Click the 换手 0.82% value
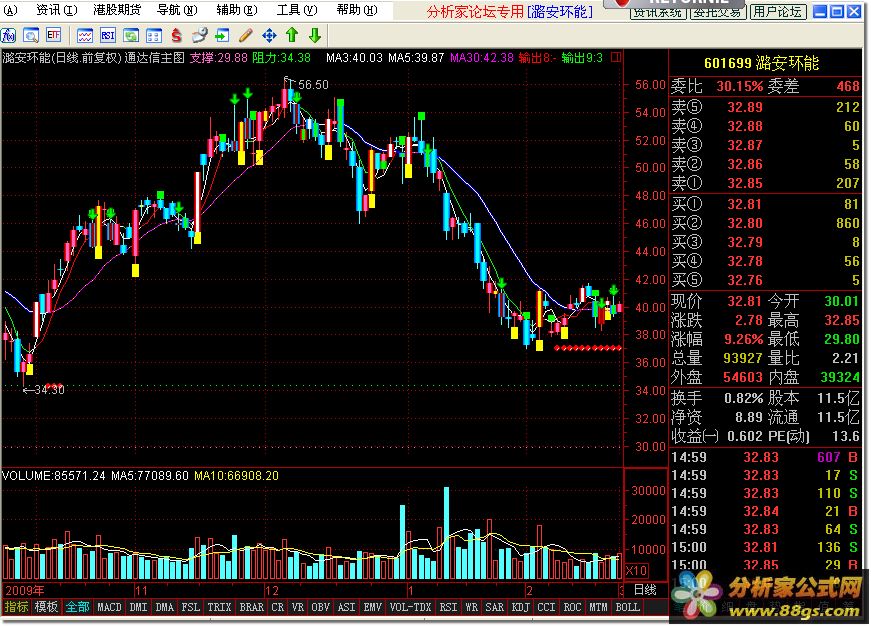Viewport: 871px width, 626px height. click(x=743, y=398)
